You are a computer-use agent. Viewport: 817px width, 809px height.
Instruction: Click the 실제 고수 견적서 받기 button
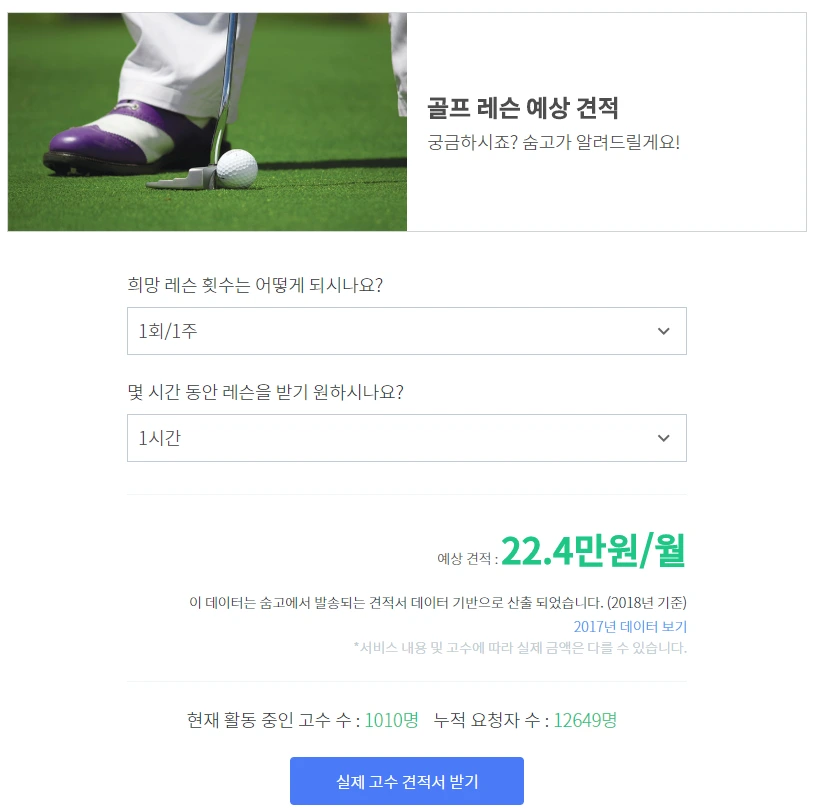tap(406, 781)
